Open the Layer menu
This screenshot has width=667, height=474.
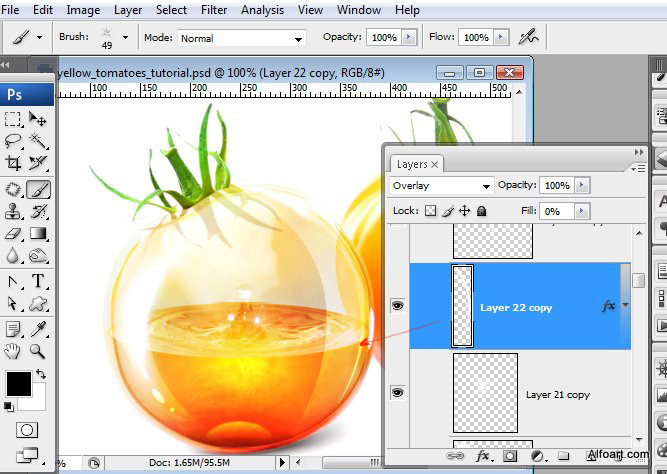pos(128,10)
